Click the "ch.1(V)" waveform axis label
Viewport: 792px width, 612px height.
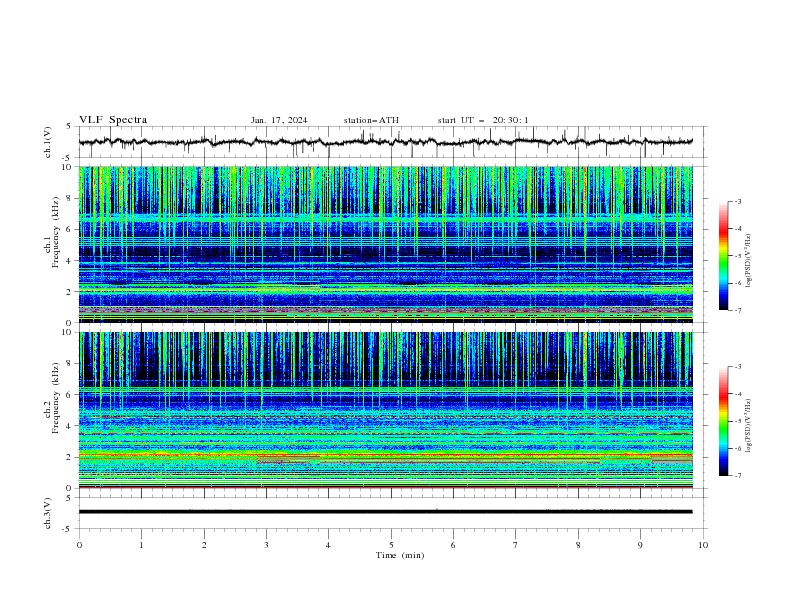pos(48,142)
